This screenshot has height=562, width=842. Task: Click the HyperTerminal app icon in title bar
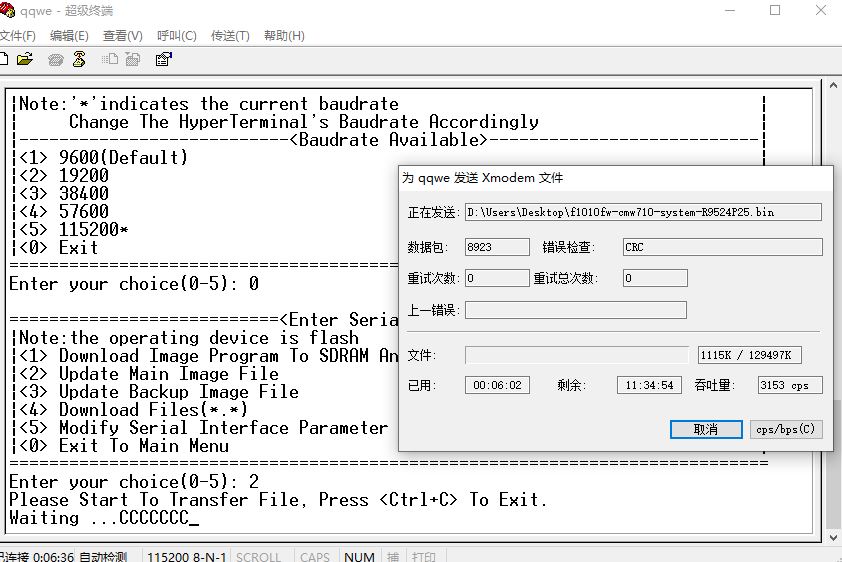8,10
